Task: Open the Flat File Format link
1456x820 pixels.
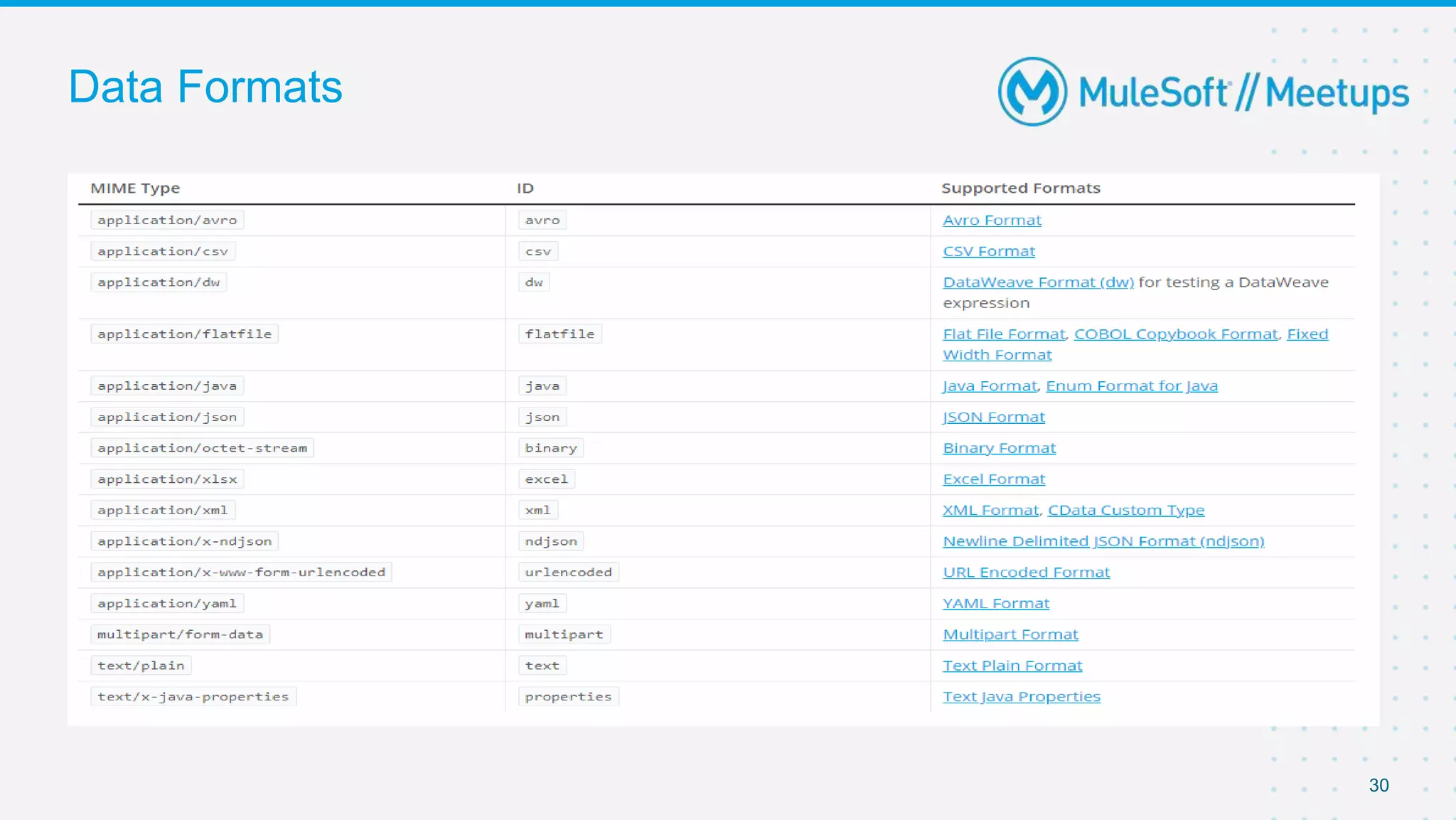Action: tap(1004, 334)
